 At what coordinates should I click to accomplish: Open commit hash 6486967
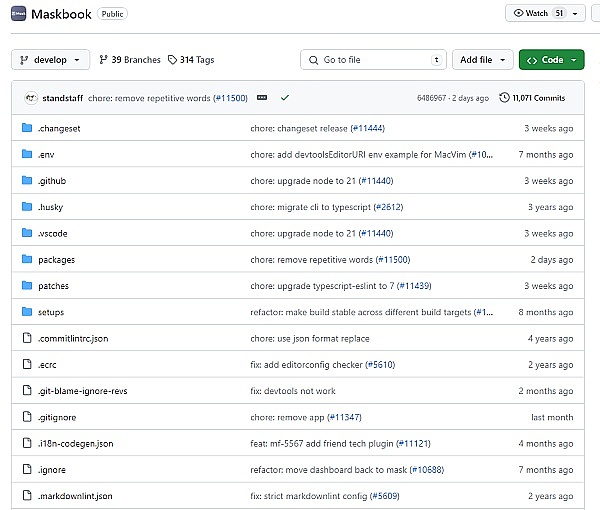point(434,98)
